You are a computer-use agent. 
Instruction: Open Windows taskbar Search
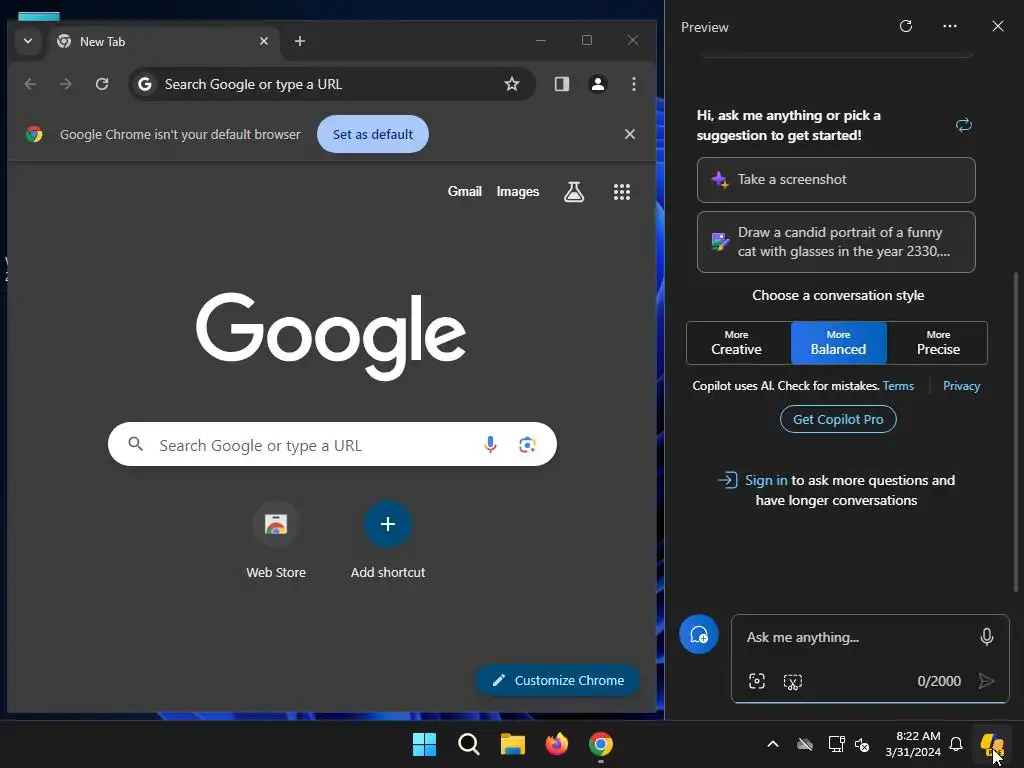tap(469, 744)
